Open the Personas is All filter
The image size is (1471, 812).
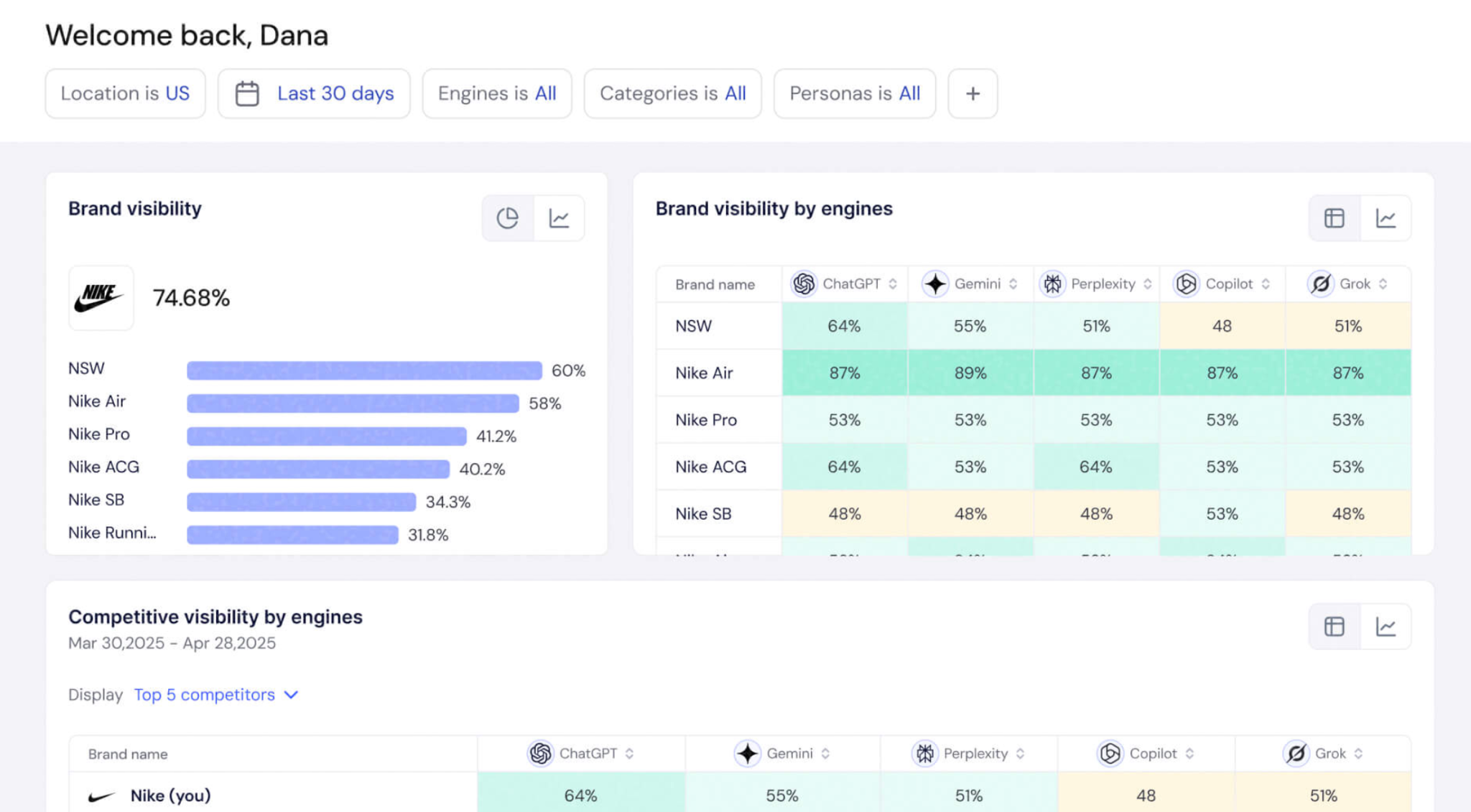point(855,93)
